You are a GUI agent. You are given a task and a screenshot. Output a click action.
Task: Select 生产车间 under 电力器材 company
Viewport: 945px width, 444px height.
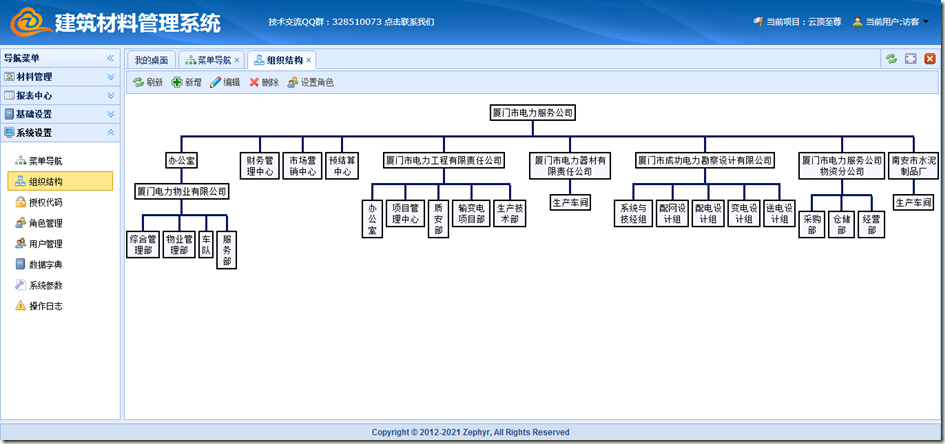coord(570,202)
